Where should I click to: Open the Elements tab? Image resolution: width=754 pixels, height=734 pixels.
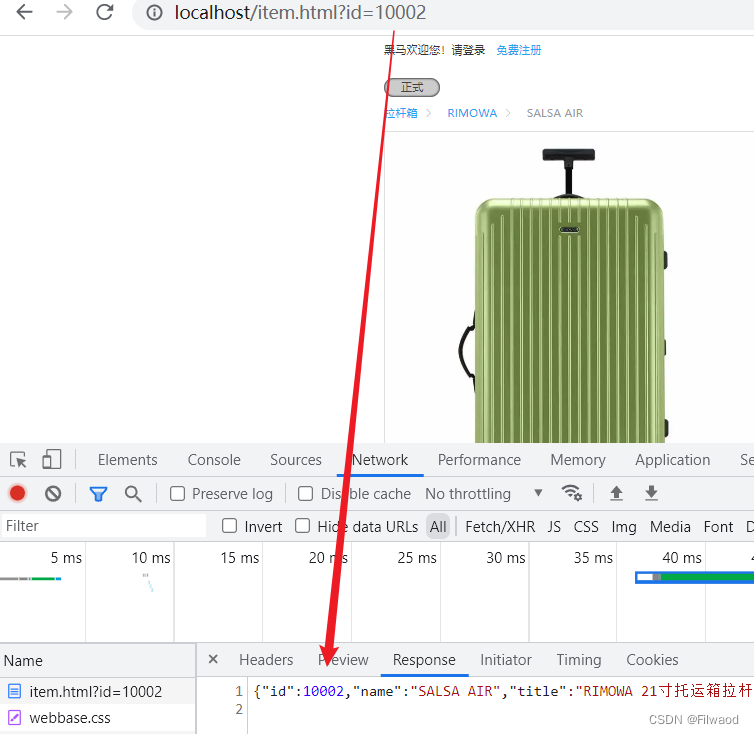tap(127, 460)
